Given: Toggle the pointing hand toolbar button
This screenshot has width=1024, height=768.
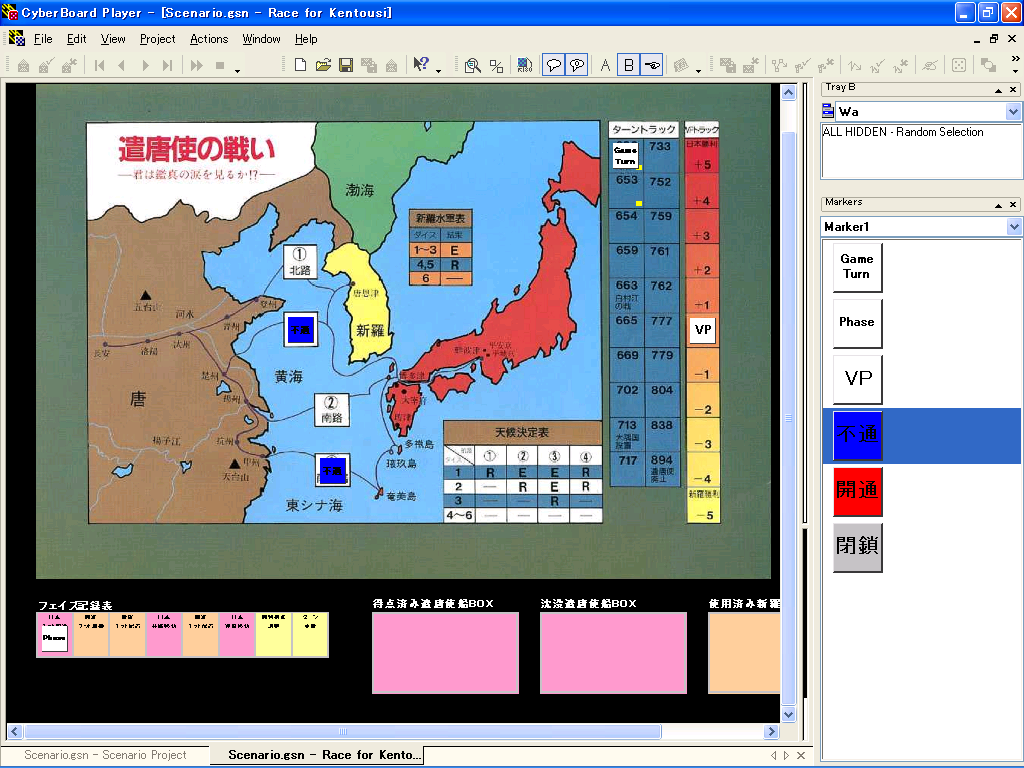Looking at the screenshot, I should tap(652, 65).
